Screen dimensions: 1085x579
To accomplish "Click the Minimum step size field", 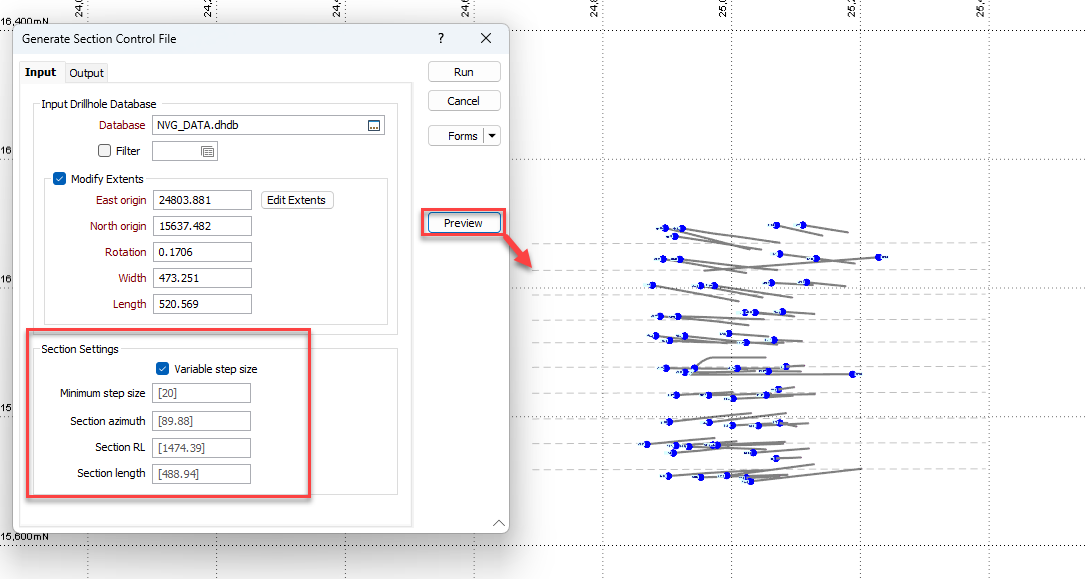I will pos(201,393).
